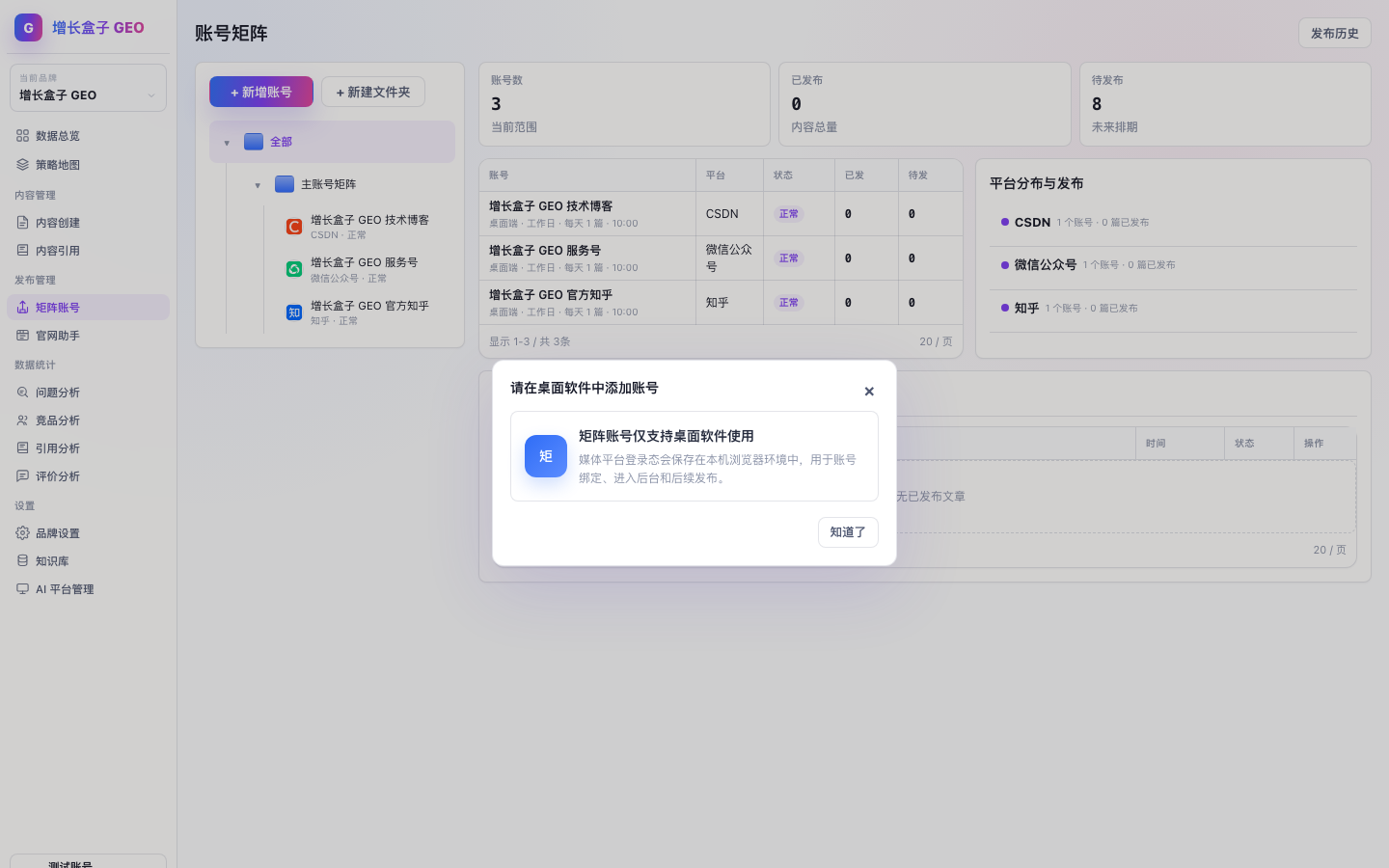Viewport: 1389px width, 868px height.
Task: Open 引用分析 in the sidebar
Action: point(88,448)
